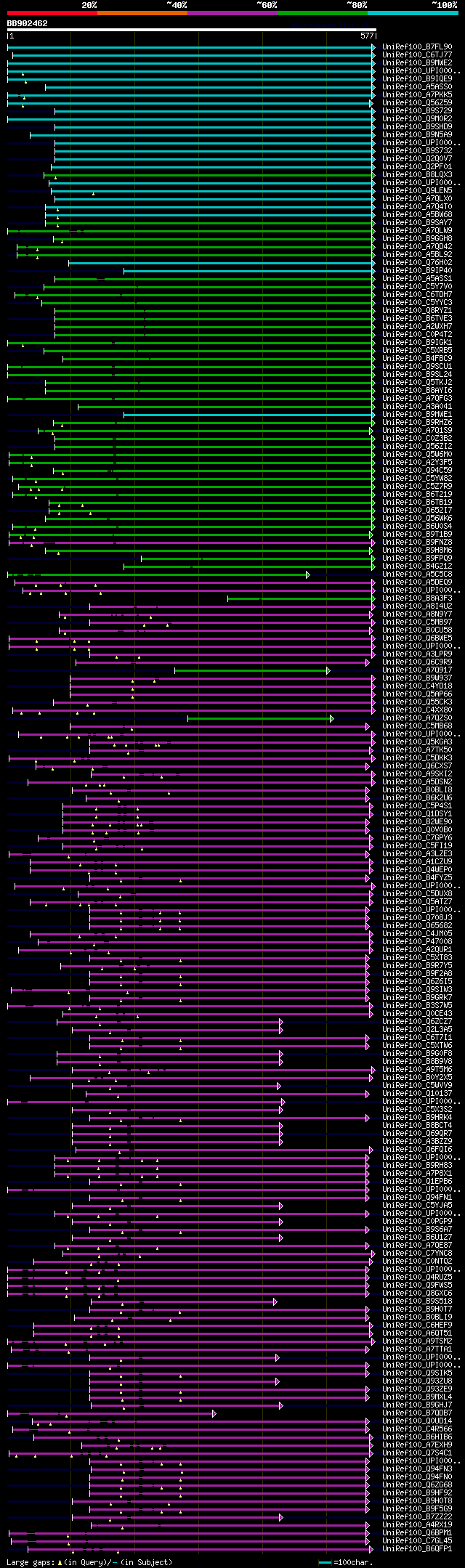The height and width of the screenshot is (1568, 465).
Task: Open hit UniRef100_Q56Z59
Action: 417,102
